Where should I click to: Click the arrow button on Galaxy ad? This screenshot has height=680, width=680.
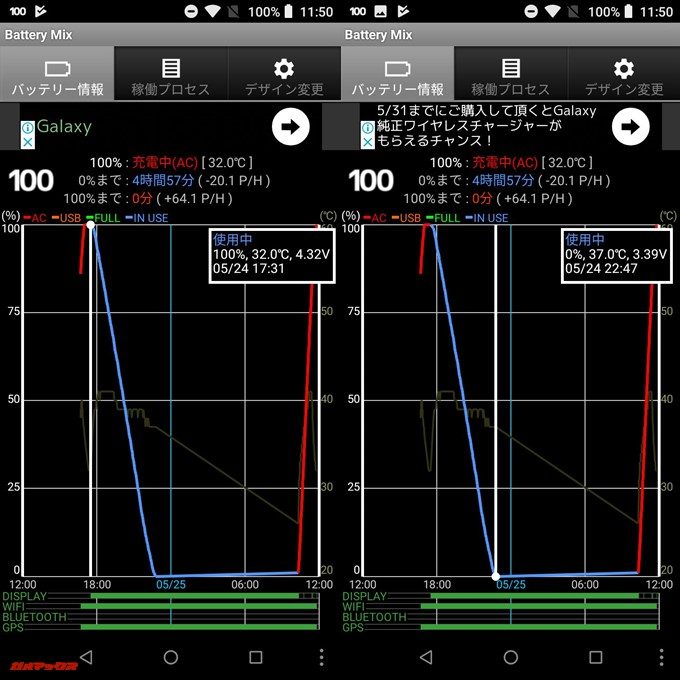coord(290,127)
